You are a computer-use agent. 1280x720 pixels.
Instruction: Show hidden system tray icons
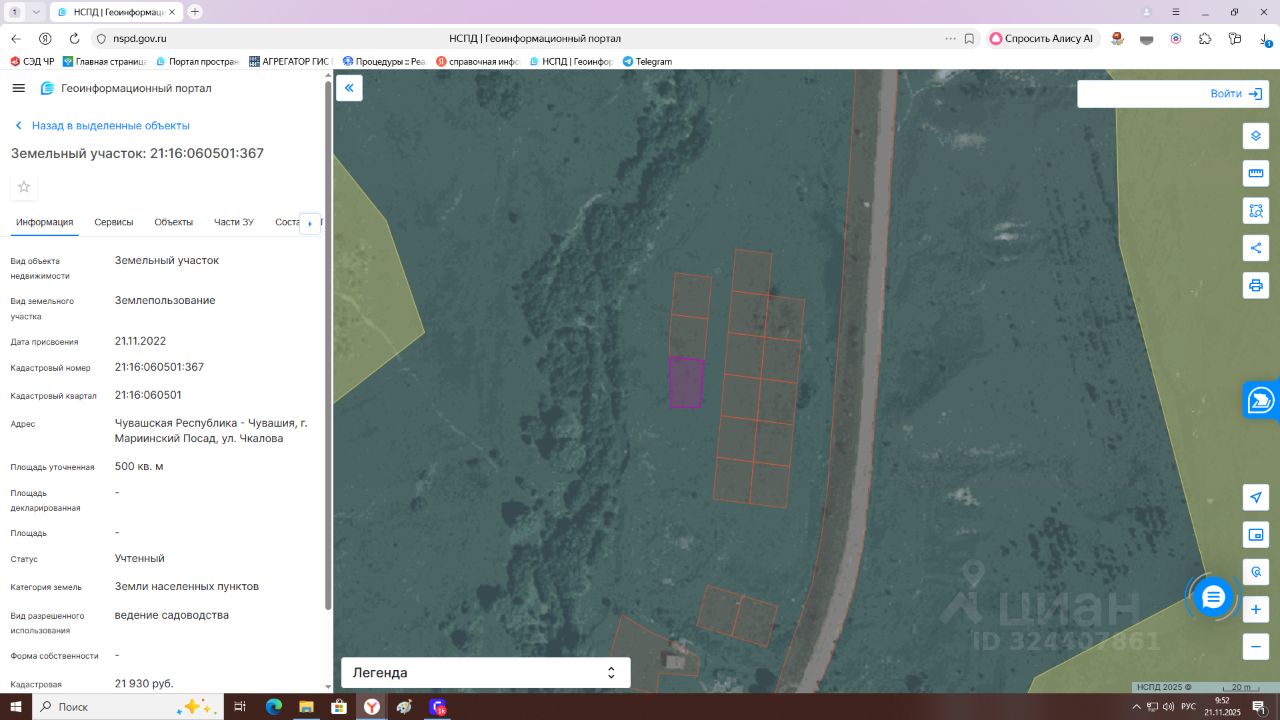click(x=1138, y=707)
